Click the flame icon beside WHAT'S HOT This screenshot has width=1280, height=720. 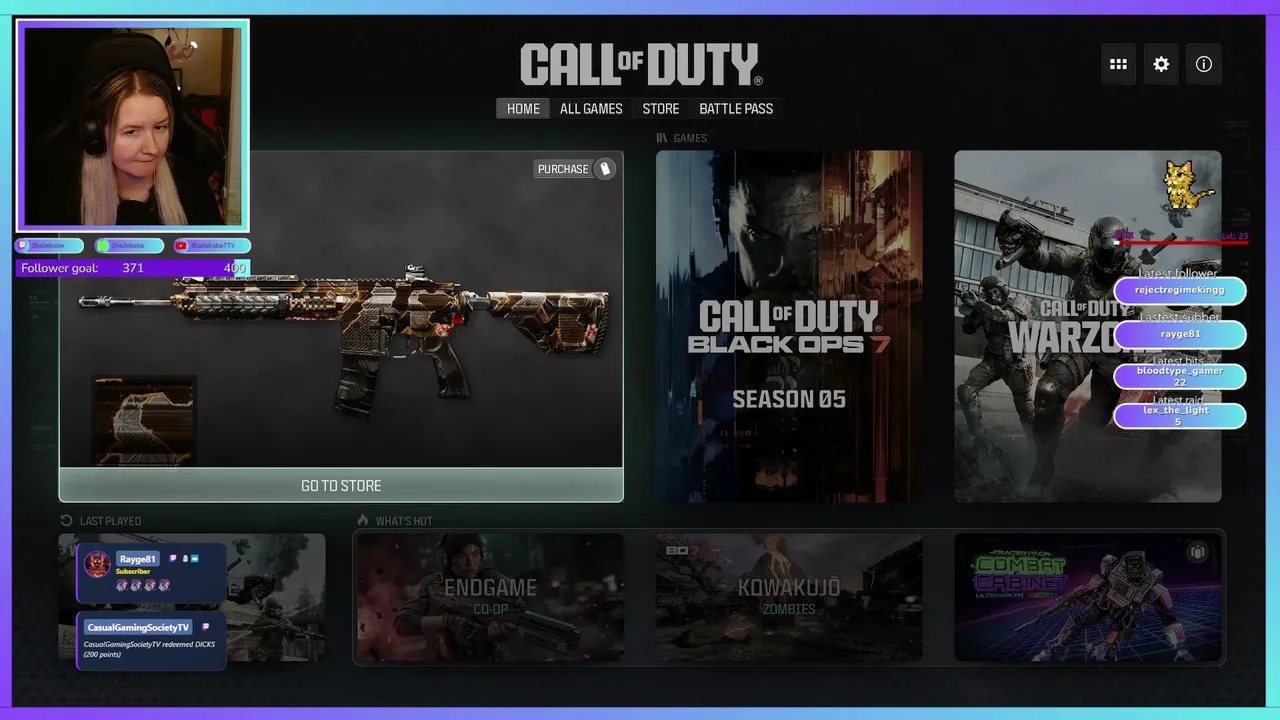tap(364, 521)
